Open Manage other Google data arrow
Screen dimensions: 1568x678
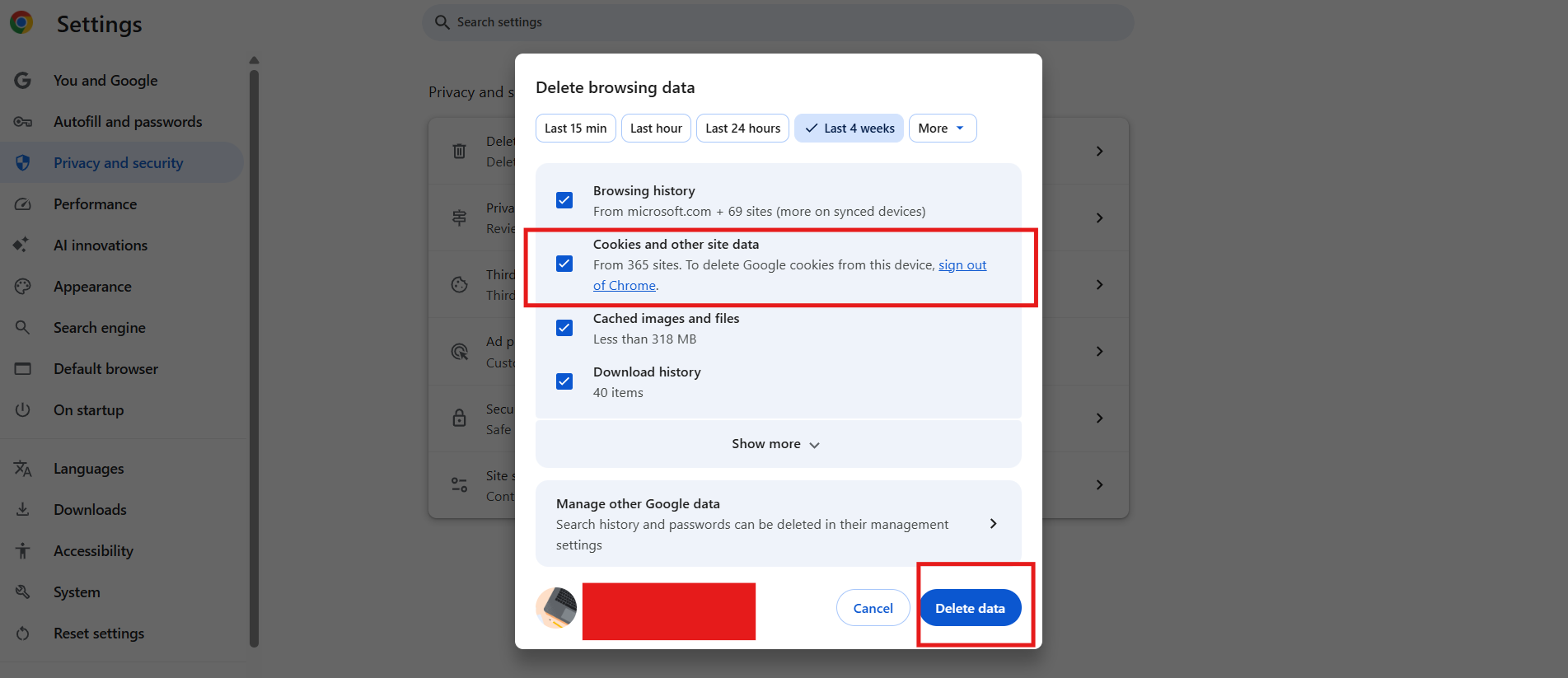pyautogui.click(x=993, y=524)
